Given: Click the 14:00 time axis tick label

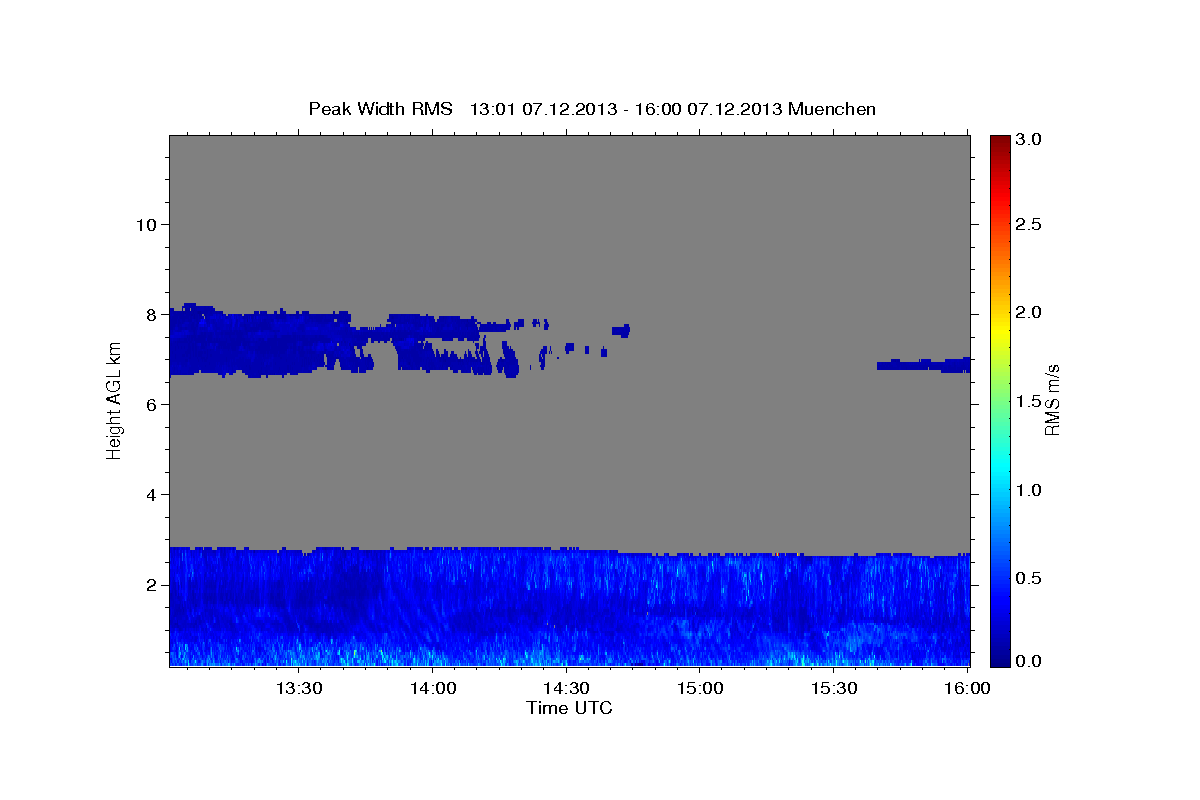Looking at the screenshot, I should point(433,688).
